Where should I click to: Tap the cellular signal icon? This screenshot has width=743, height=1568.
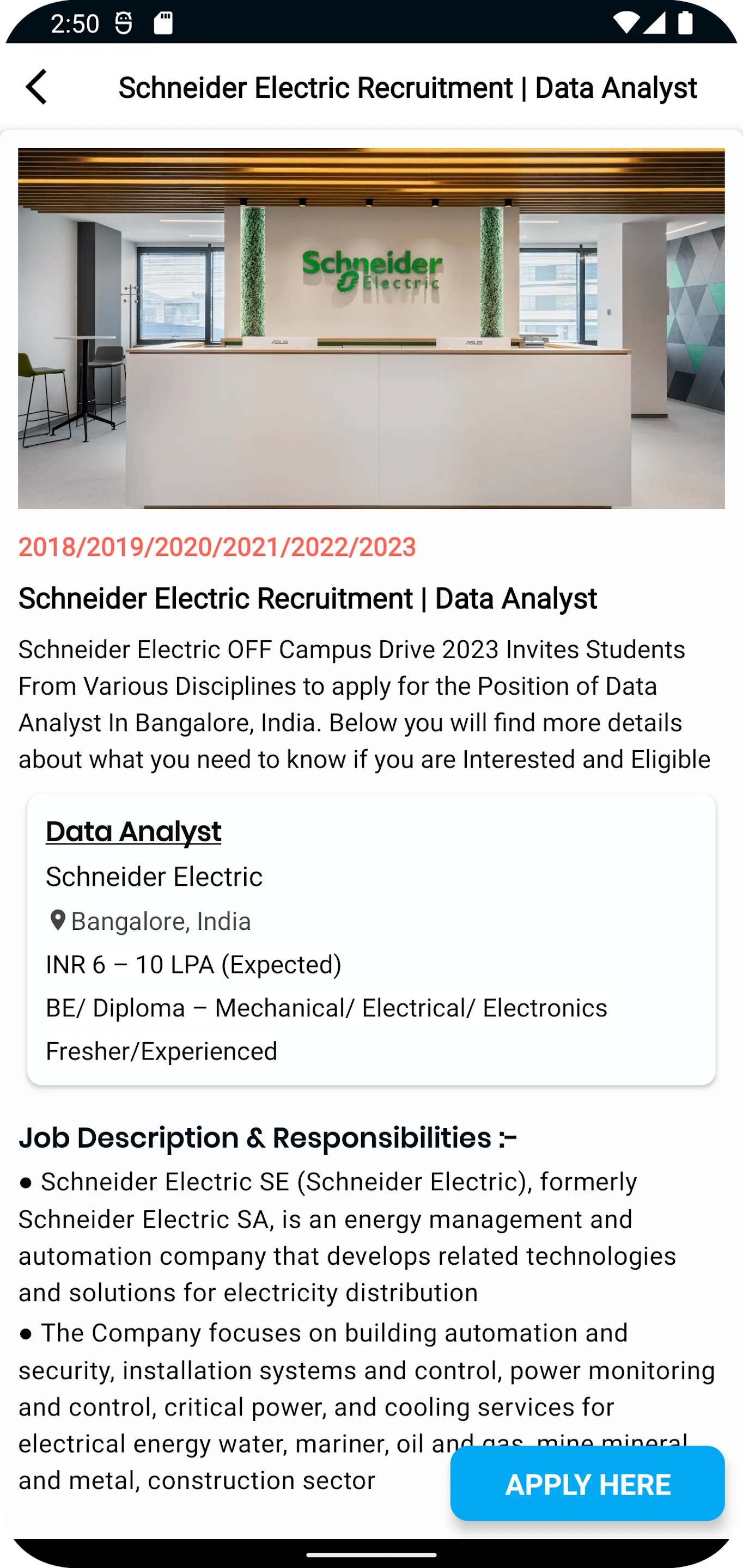[x=654, y=23]
